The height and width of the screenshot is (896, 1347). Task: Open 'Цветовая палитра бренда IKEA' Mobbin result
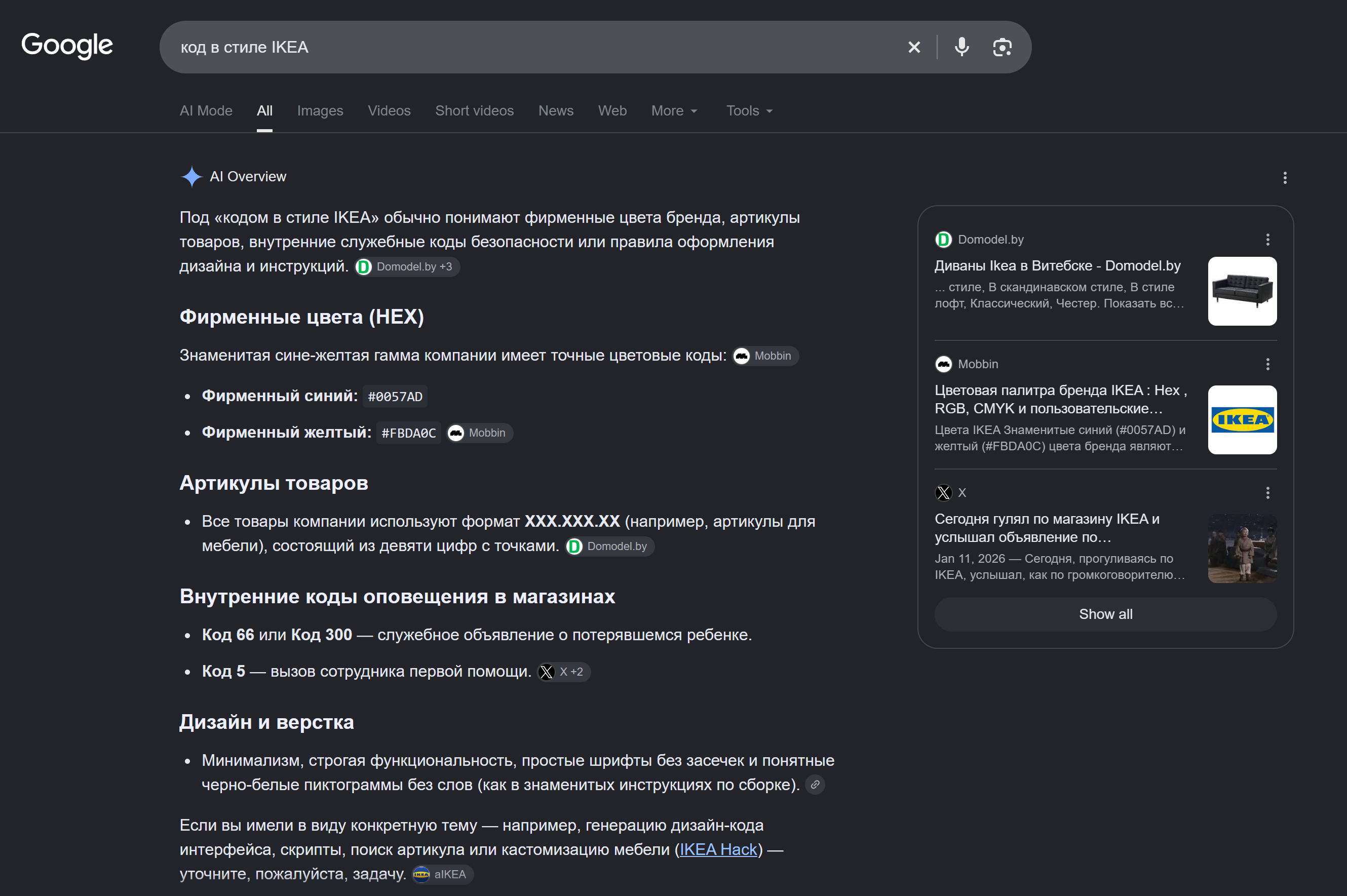tap(1061, 400)
